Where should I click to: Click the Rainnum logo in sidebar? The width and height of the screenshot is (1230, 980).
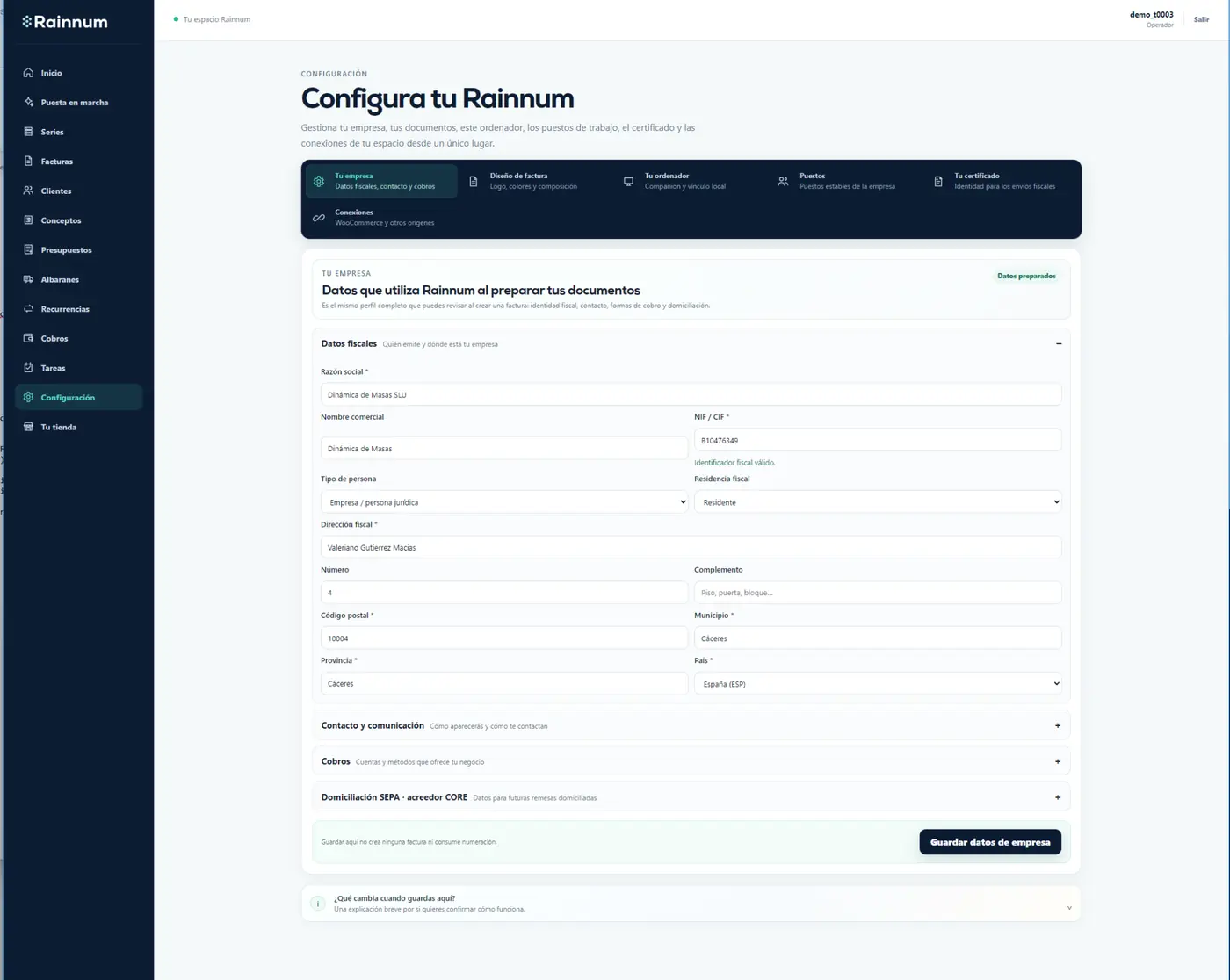[65, 22]
